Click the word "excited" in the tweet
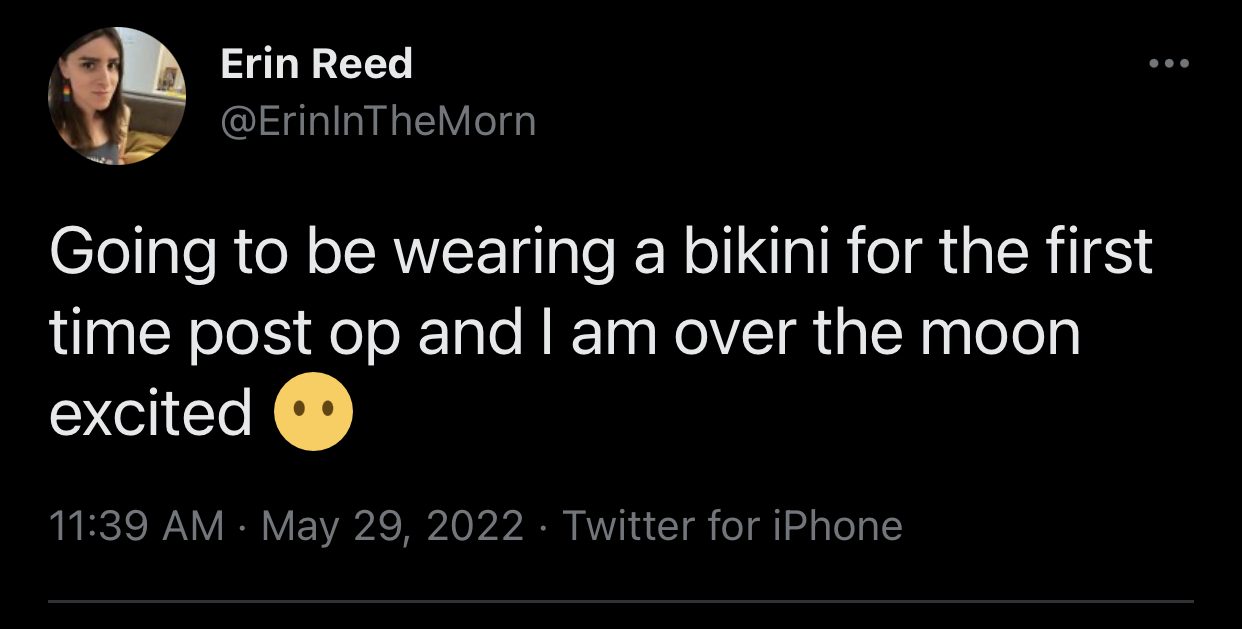This screenshot has width=1242, height=629. 150,412
